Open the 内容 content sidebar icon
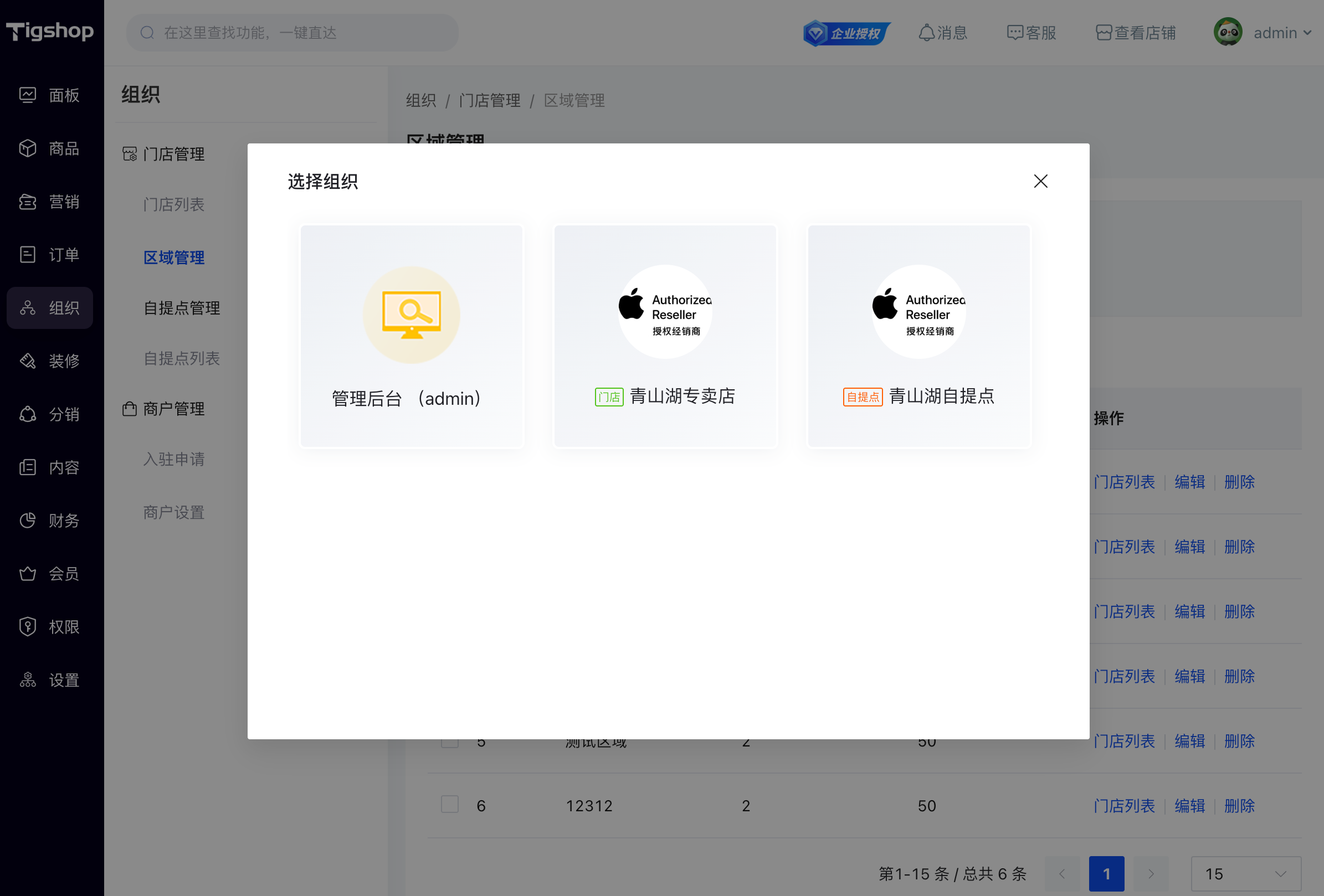This screenshot has width=1324, height=896. 27,467
